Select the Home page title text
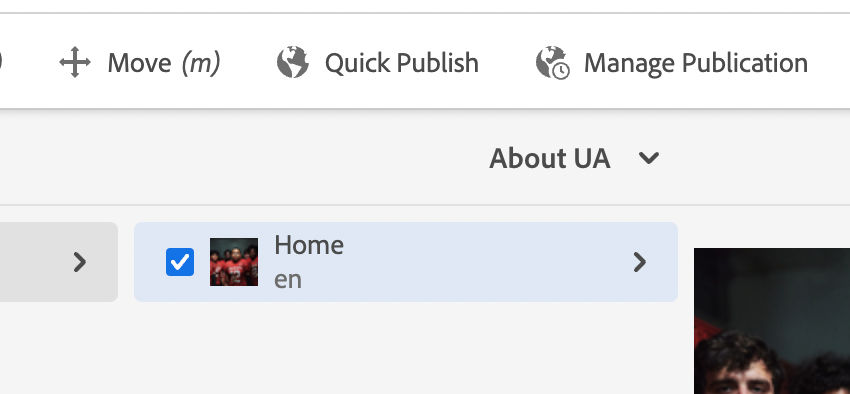 (309, 245)
